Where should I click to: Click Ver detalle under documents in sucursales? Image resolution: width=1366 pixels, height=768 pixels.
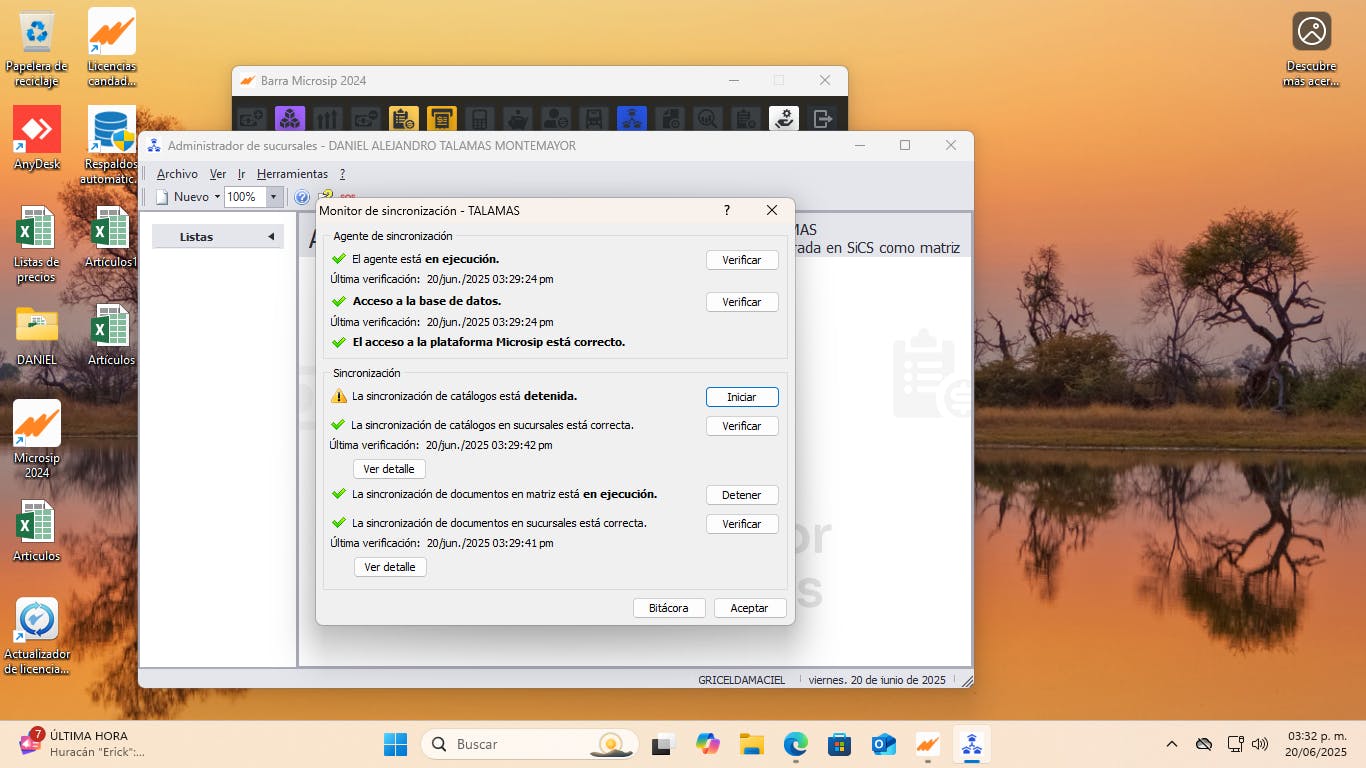(x=390, y=567)
